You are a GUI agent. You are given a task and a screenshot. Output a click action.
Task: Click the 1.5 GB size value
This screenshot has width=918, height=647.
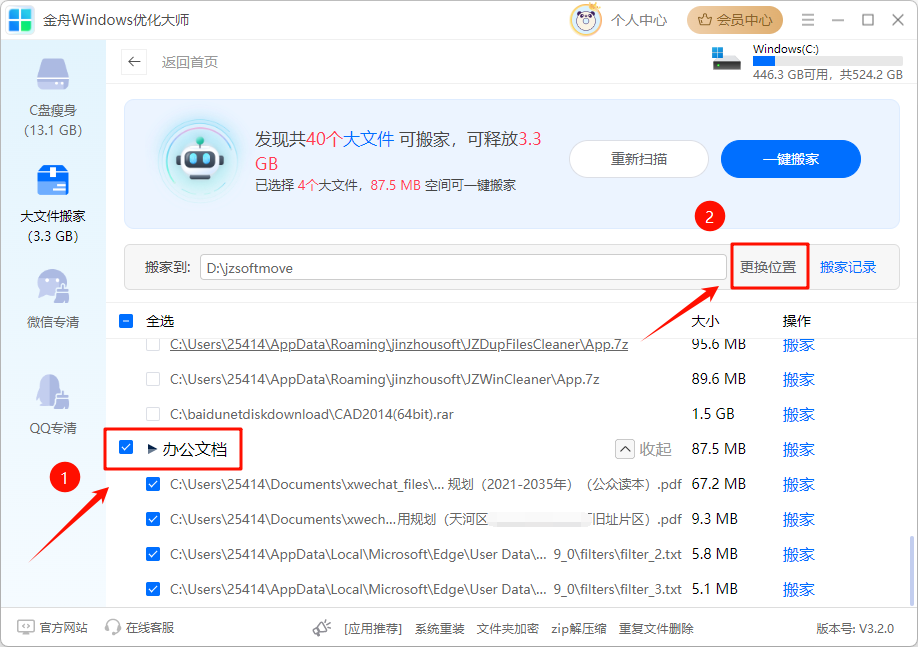713,414
